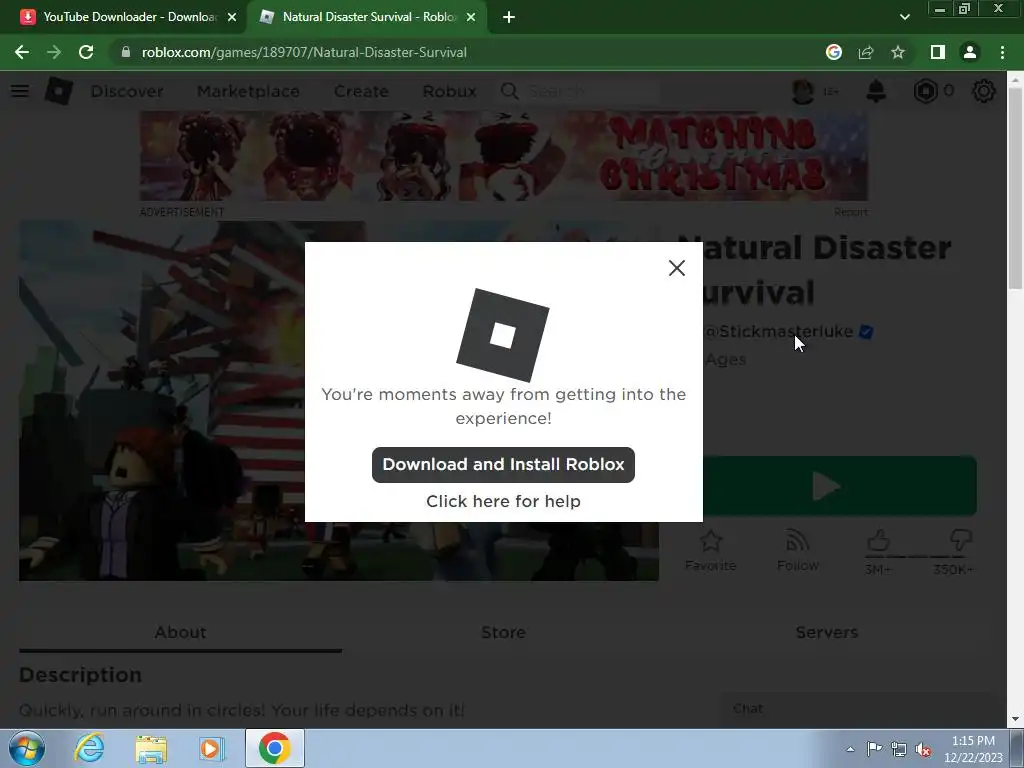Viewport: 1024px width, 768px height.
Task: Follow the game
Action: click(x=797, y=549)
